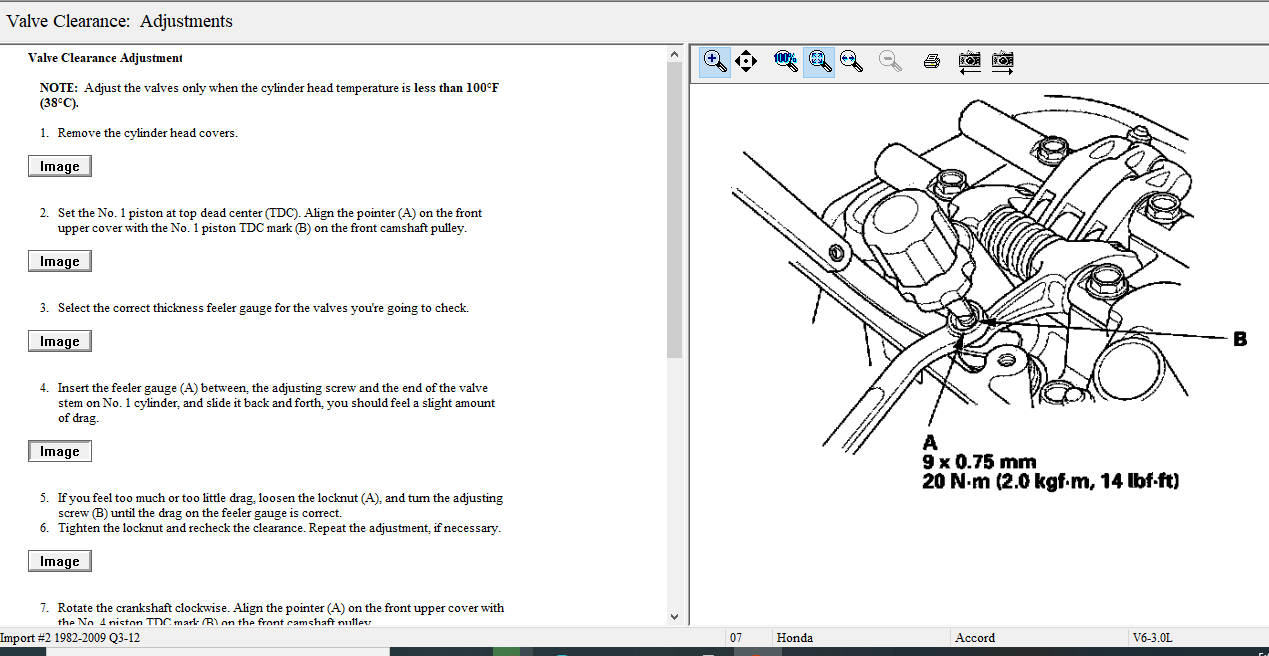Open Image button under step 4 insert gauge

click(60, 451)
